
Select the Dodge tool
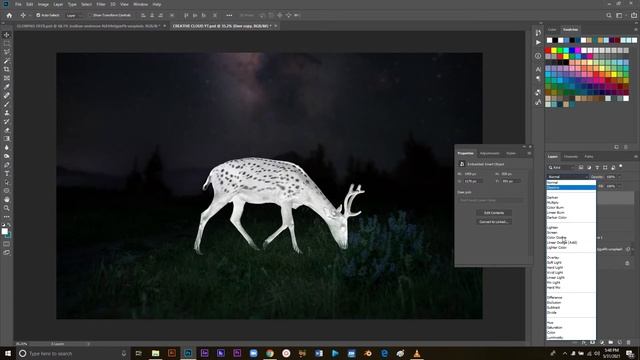click(x=7, y=156)
